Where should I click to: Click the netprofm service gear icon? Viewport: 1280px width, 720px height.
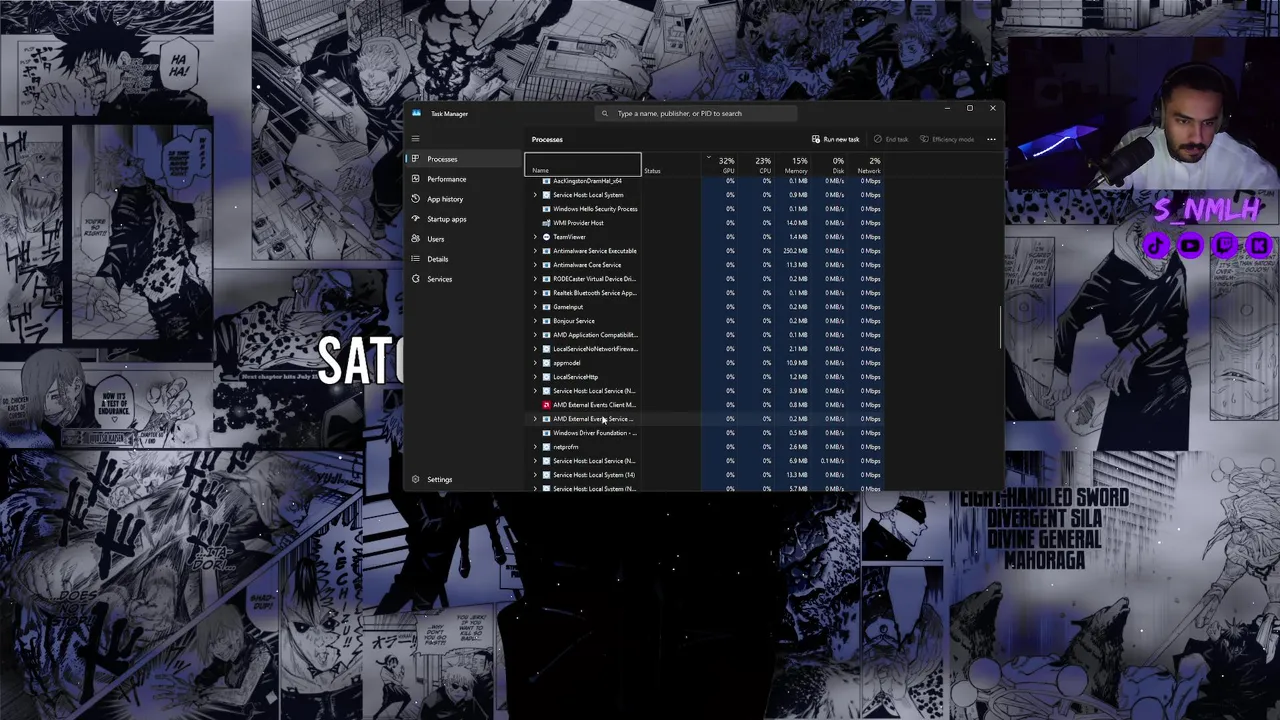[546, 447]
